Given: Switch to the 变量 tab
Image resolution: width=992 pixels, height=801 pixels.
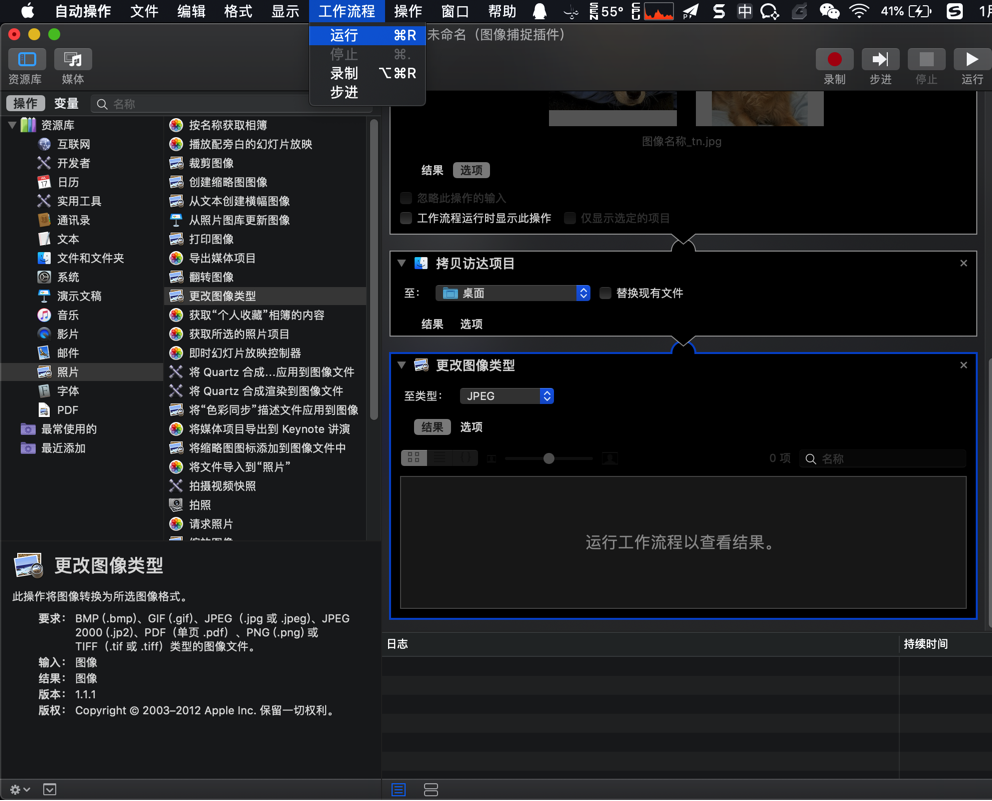Looking at the screenshot, I should [x=66, y=103].
